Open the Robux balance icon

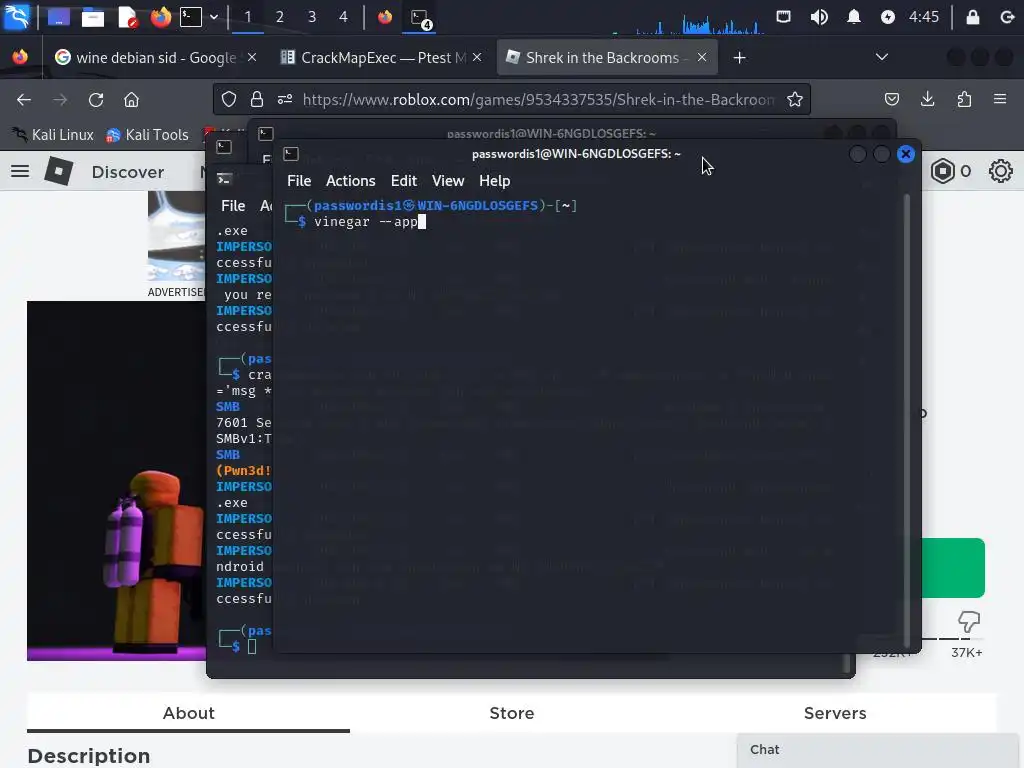[943, 171]
